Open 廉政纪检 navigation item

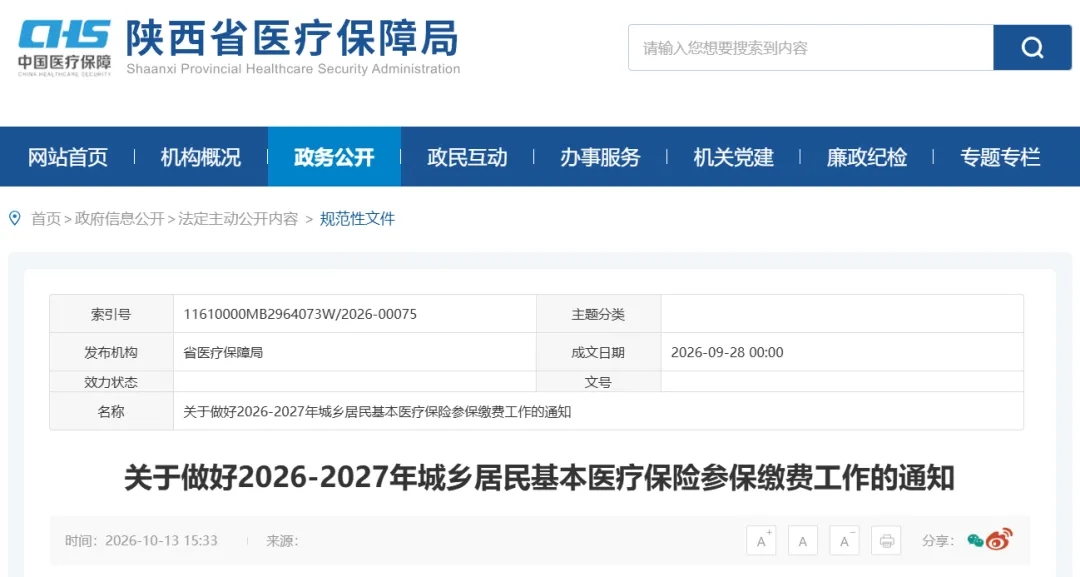pos(866,157)
